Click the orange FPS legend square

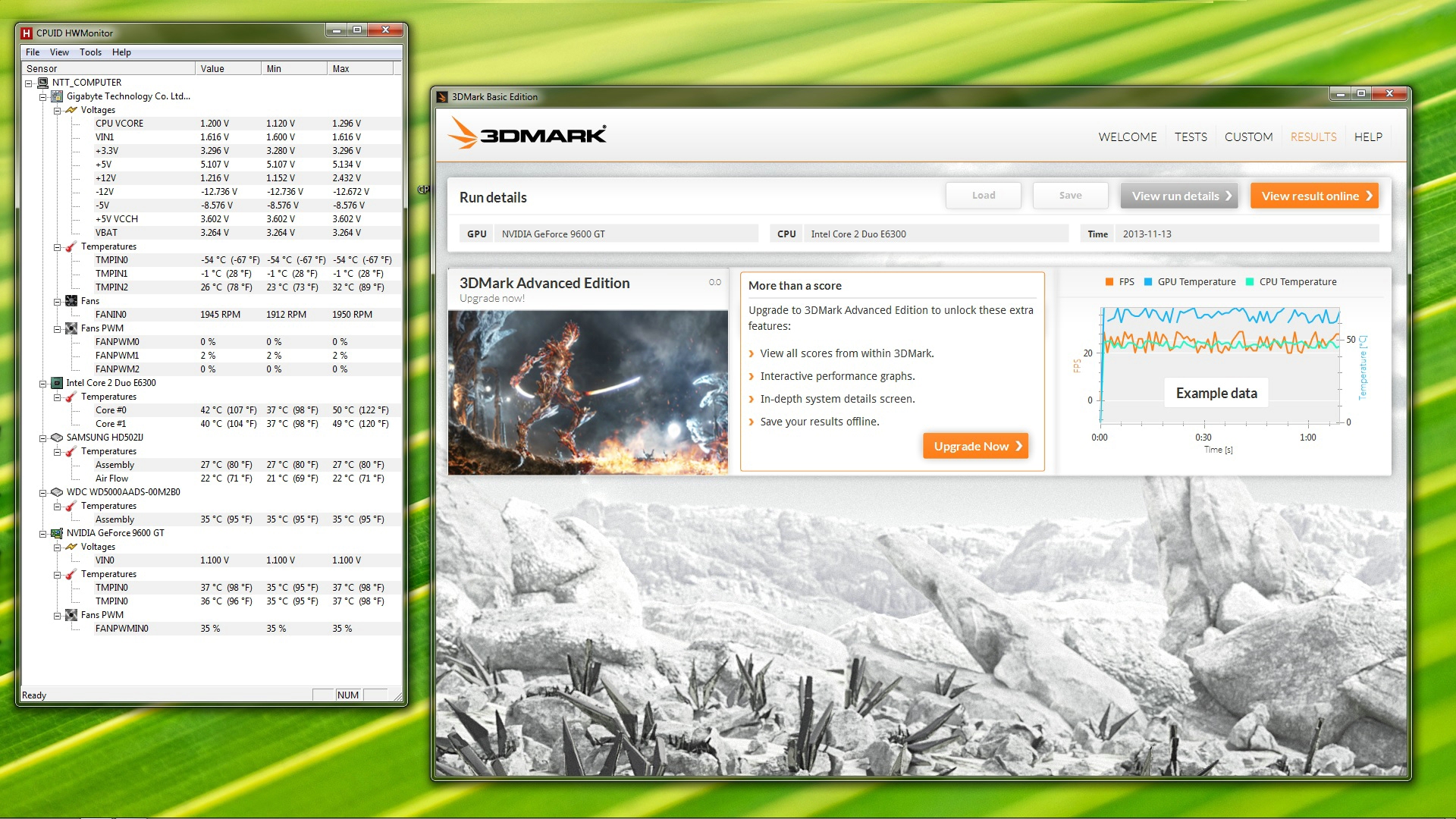coord(1109,282)
